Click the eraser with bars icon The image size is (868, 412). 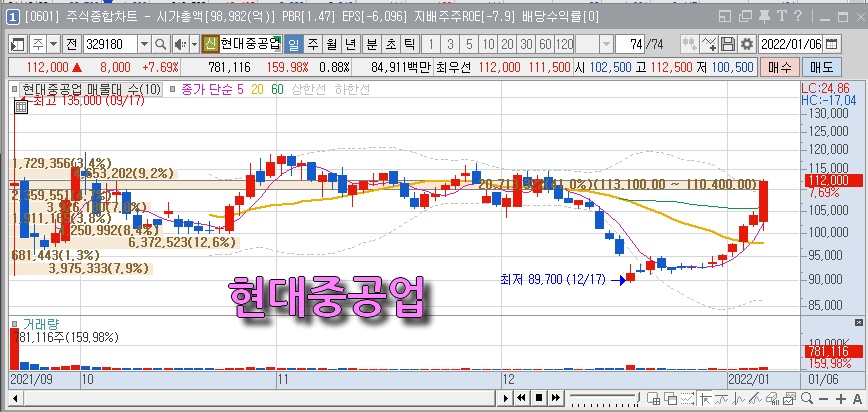[772, 398]
